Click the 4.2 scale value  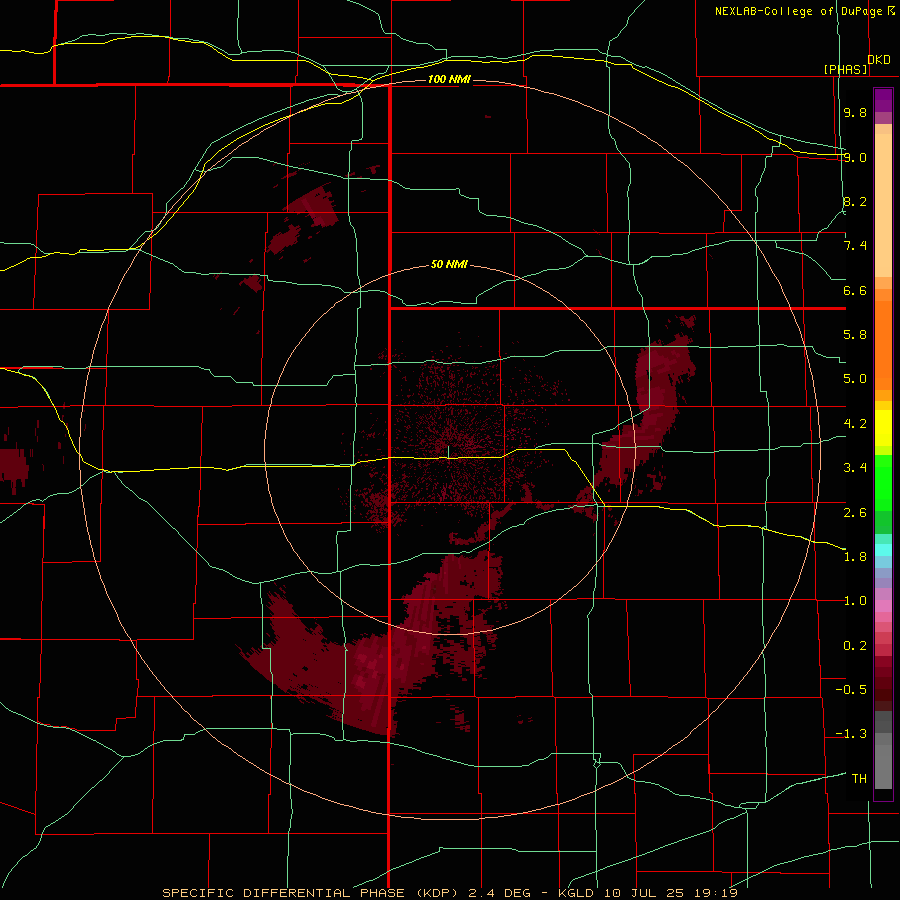(x=855, y=424)
